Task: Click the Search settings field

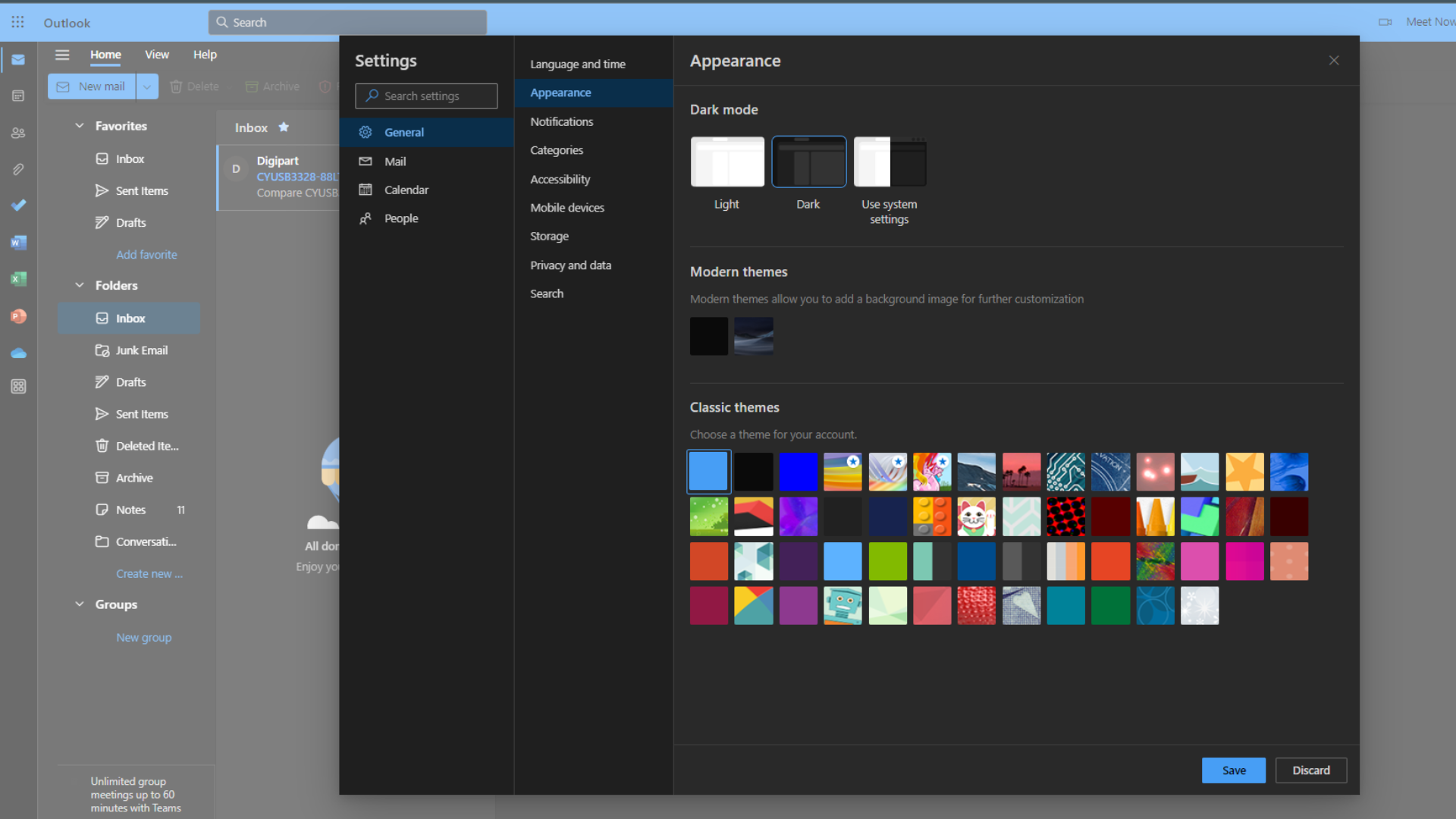Action: click(x=426, y=96)
